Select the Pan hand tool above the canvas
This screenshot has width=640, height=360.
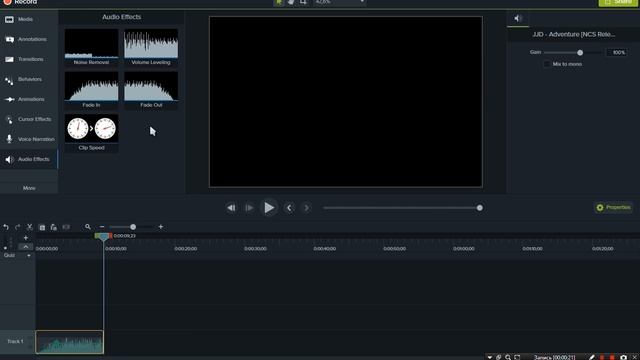coord(291,2)
